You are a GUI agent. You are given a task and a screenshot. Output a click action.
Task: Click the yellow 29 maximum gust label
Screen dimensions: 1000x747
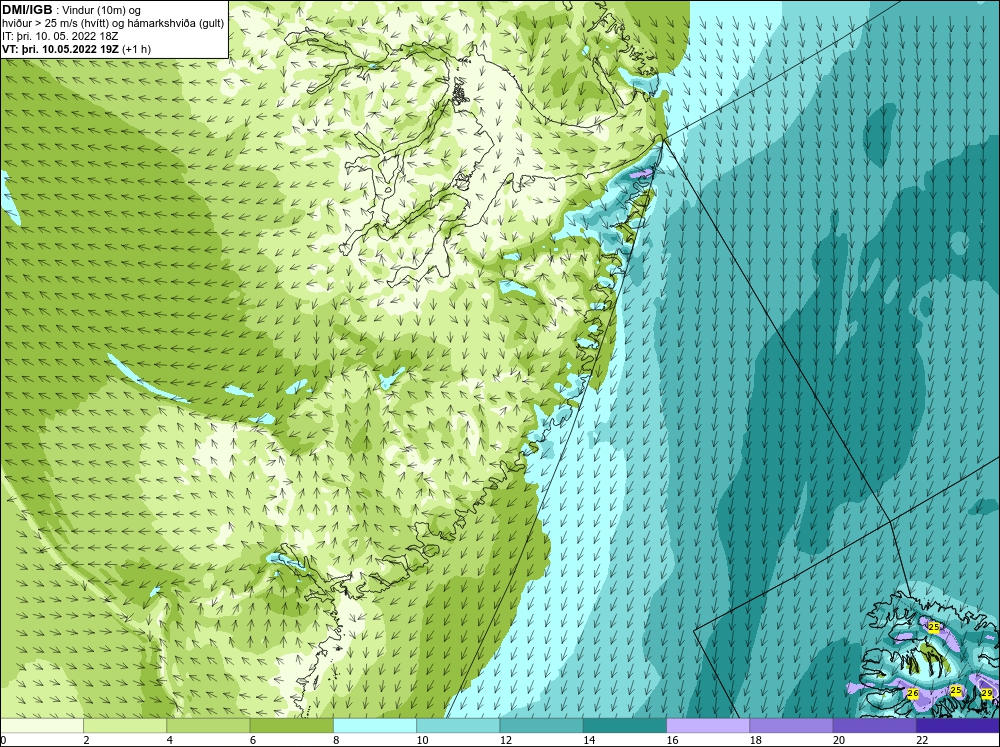(x=987, y=693)
